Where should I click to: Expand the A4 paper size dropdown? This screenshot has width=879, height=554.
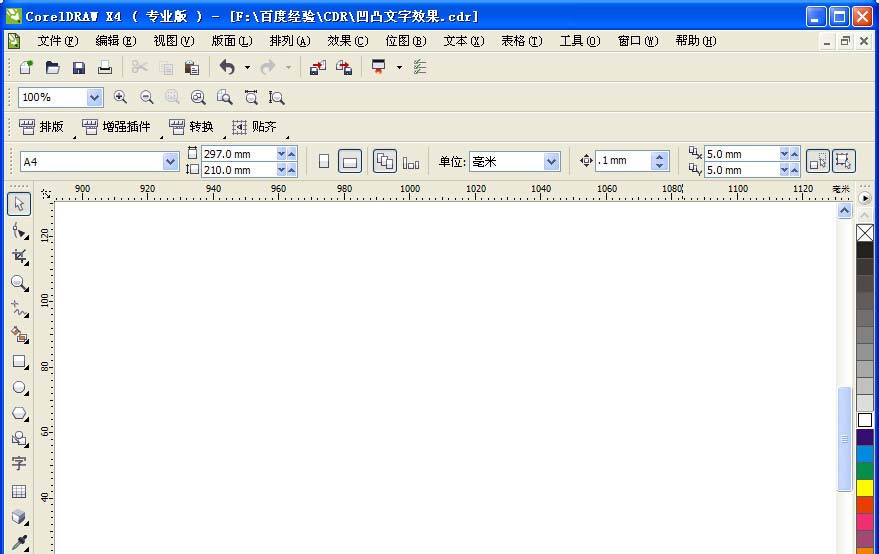(170, 162)
